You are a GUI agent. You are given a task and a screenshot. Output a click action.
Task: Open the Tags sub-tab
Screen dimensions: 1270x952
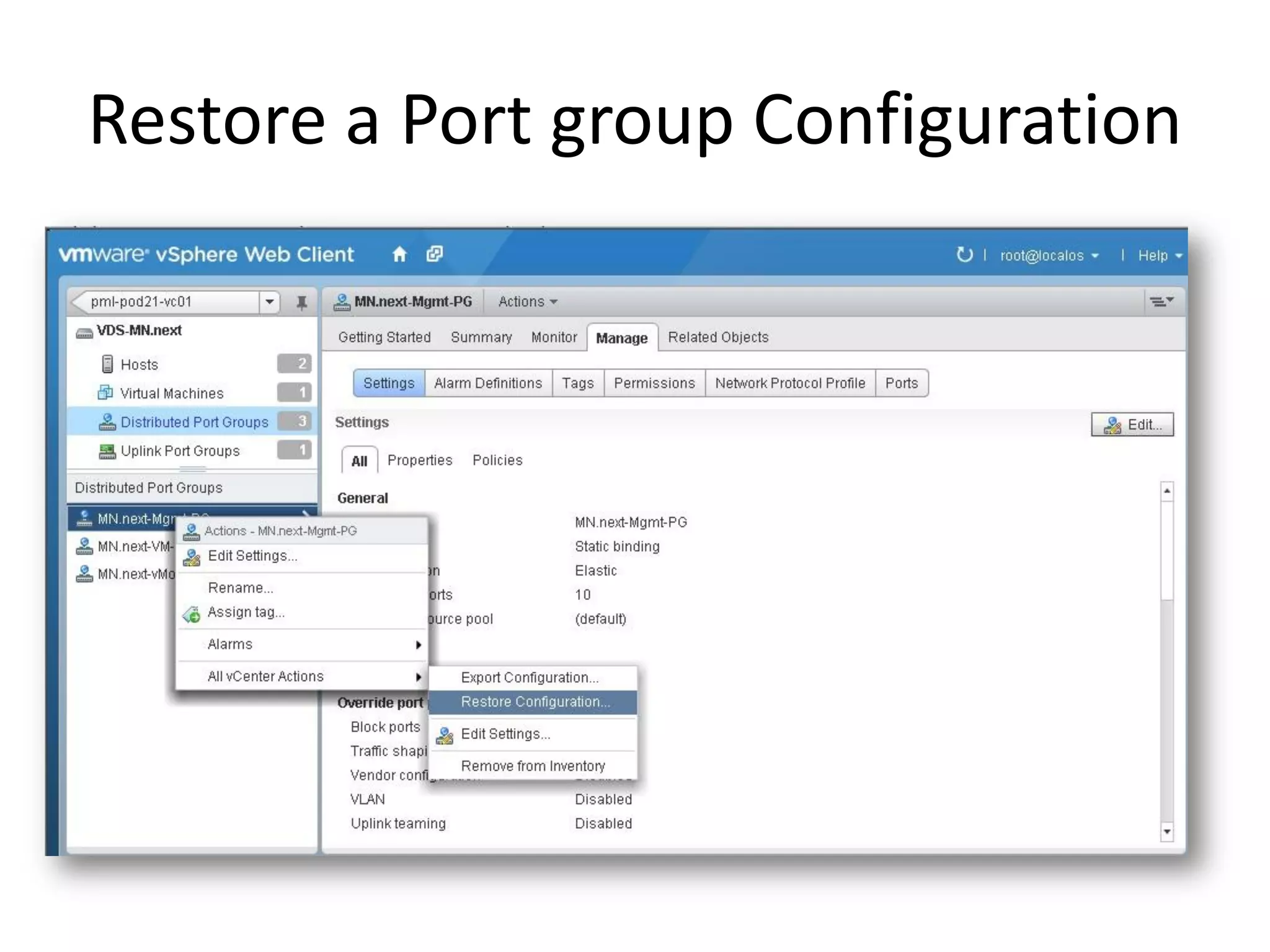pyautogui.click(x=578, y=383)
